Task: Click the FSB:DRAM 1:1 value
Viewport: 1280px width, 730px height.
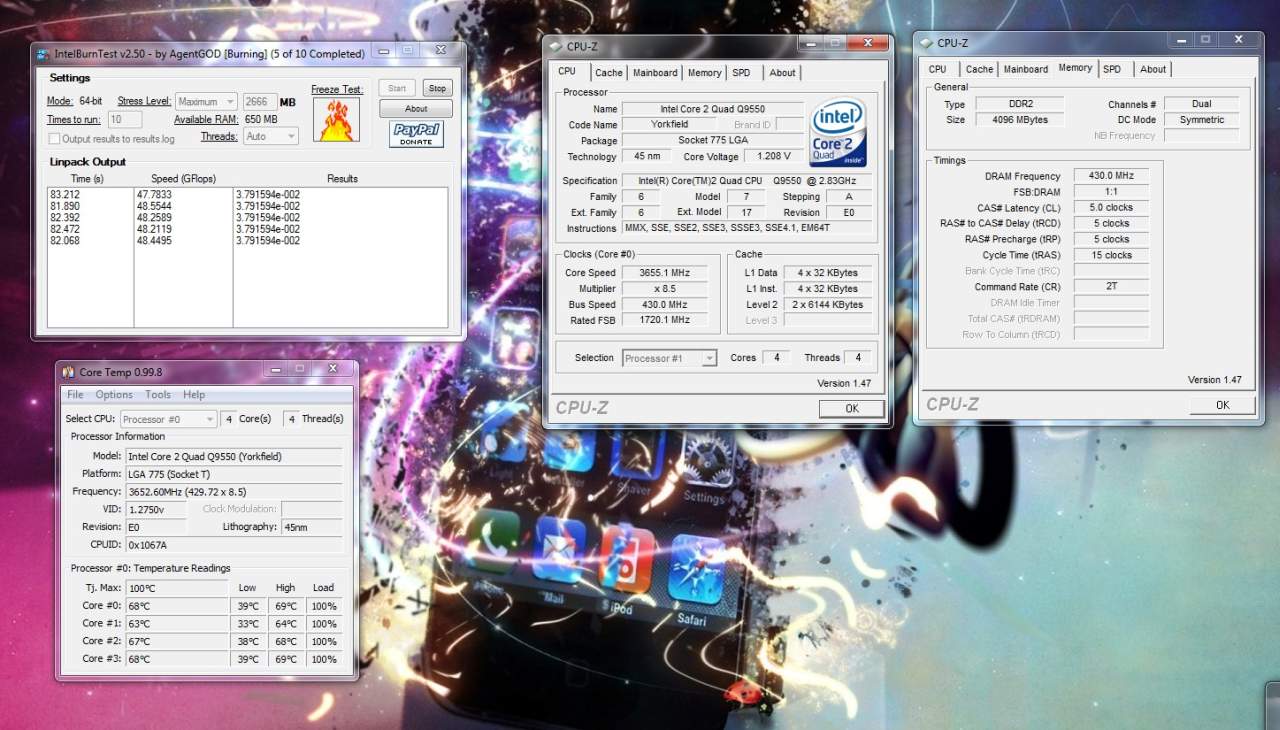Action: click(x=1111, y=192)
